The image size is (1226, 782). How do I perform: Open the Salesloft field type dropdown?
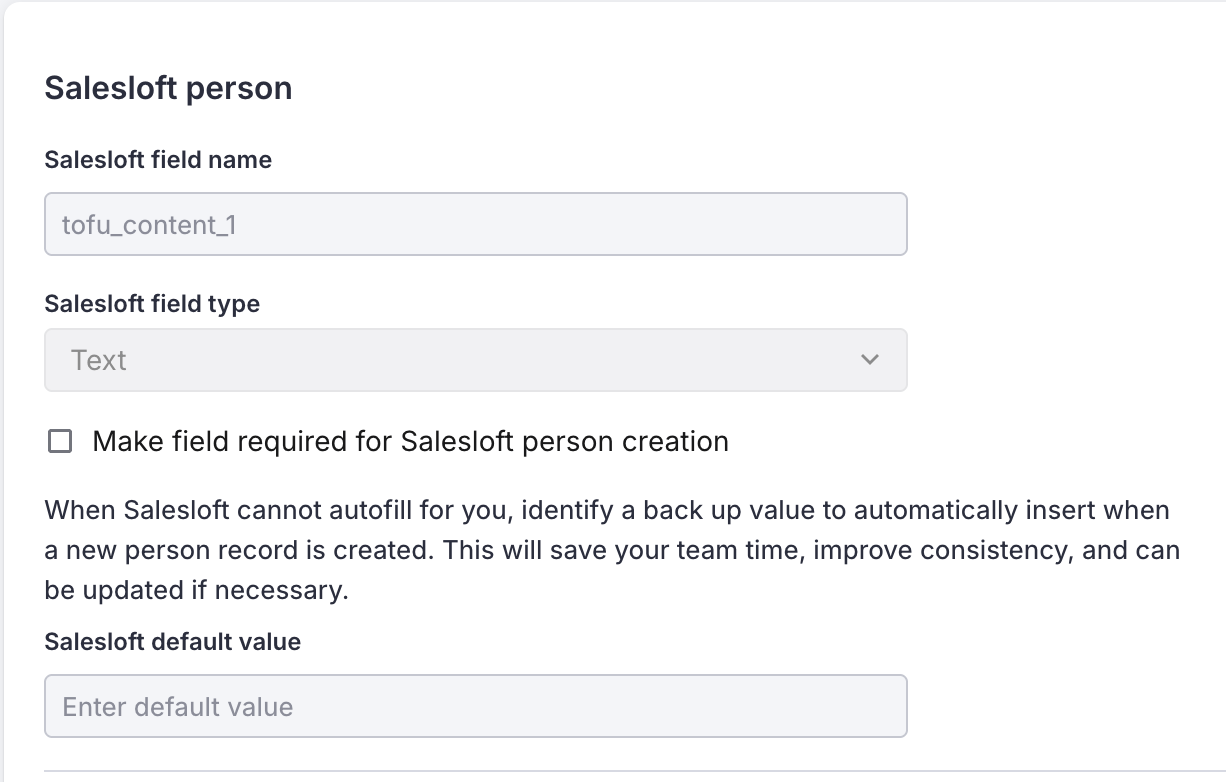[x=475, y=360]
